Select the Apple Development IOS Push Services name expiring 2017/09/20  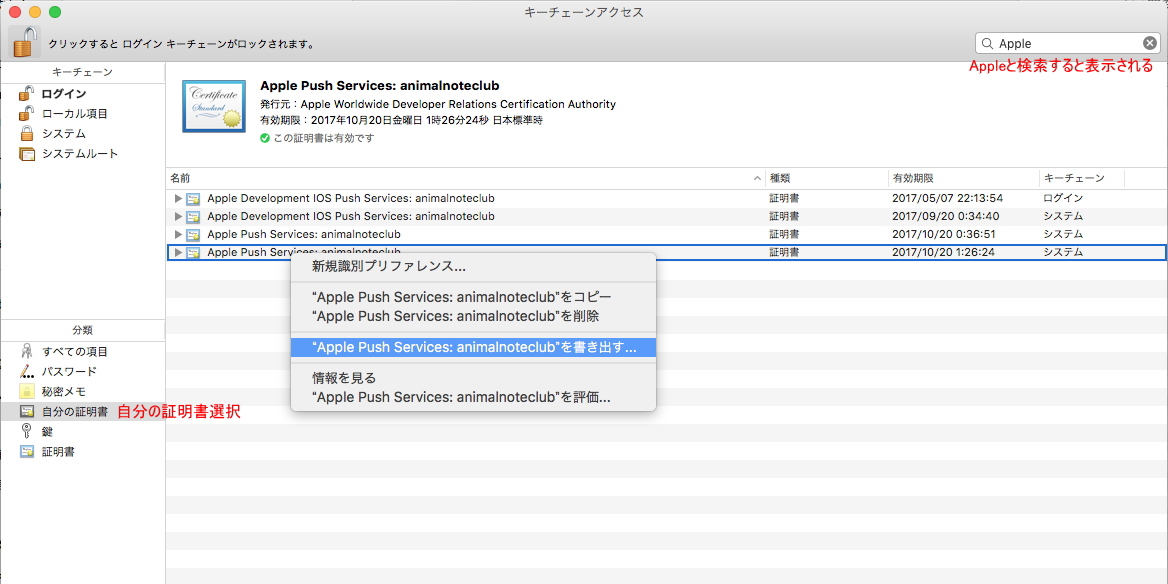coord(351,217)
